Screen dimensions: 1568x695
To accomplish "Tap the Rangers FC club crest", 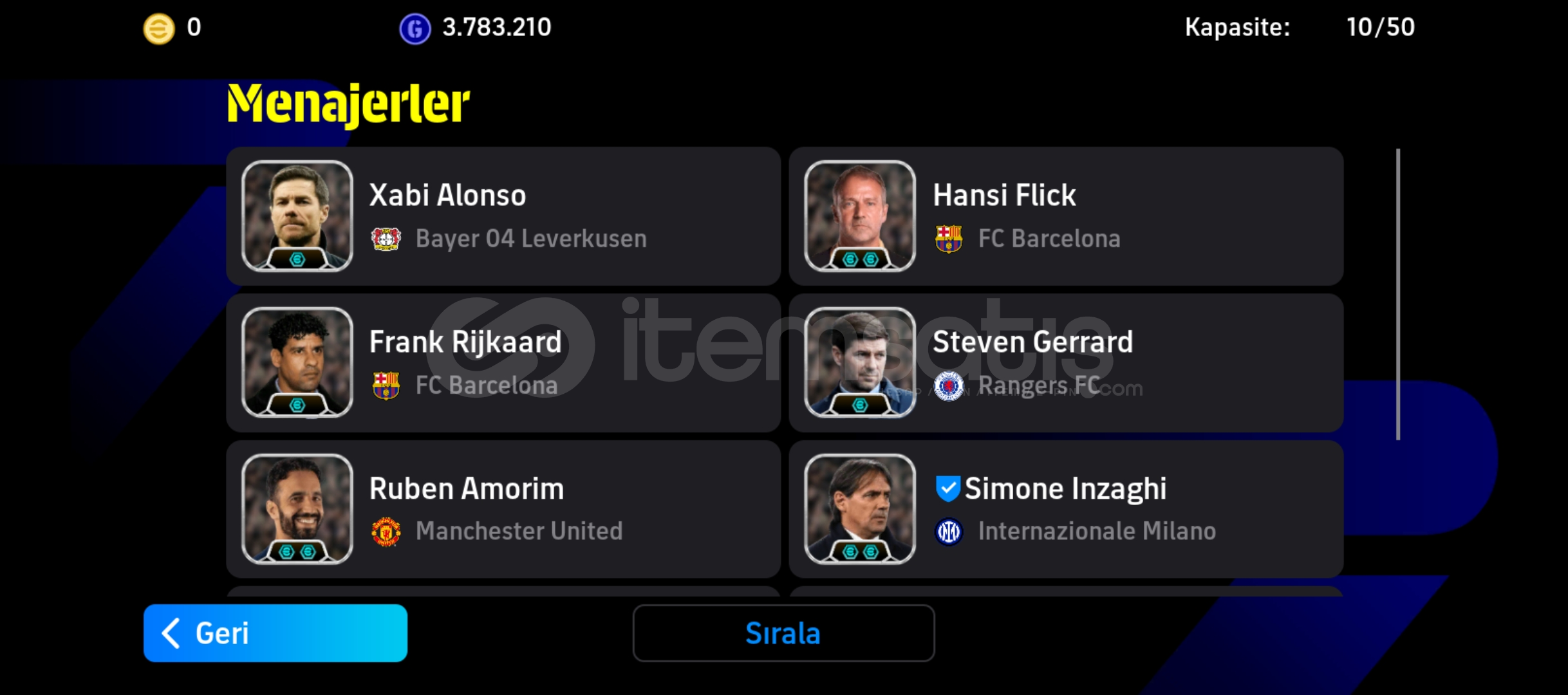I will coord(948,386).
